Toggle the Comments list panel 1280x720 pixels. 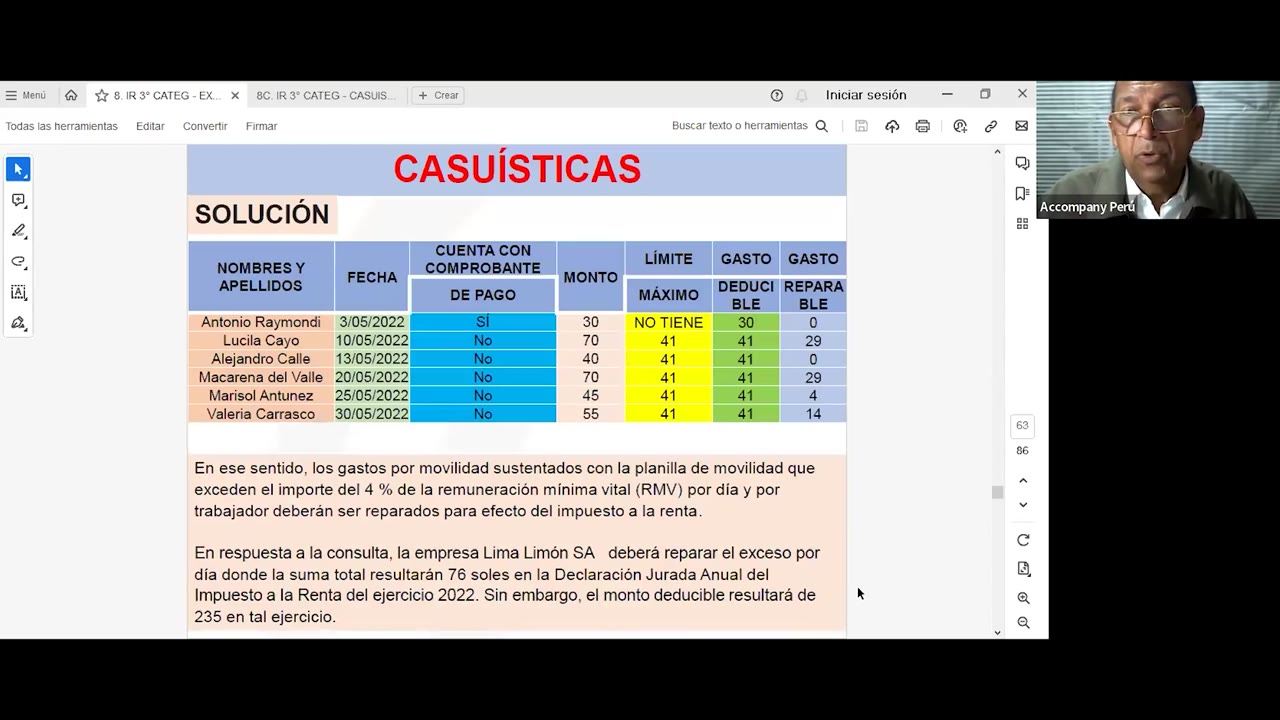pyautogui.click(x=1022, y=163)
